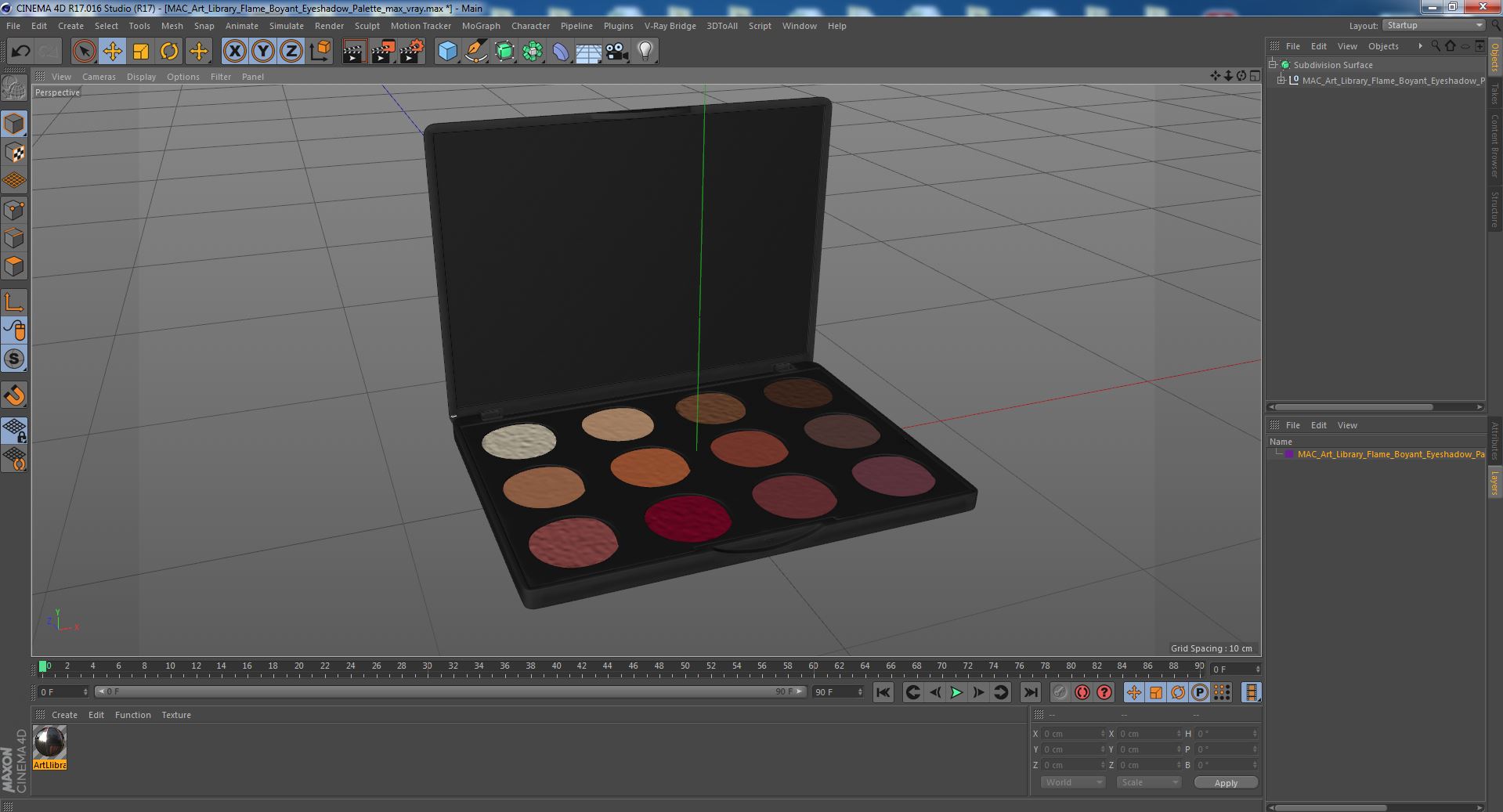Add a Light object
The image size is (1503, 812).
[645, 52]
